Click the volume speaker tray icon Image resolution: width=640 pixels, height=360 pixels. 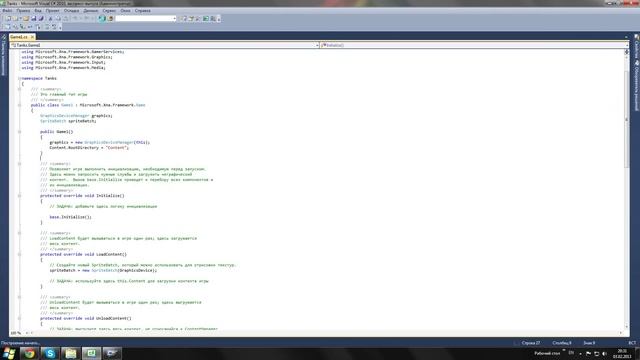pyautogui.click(x=604, y=353)
